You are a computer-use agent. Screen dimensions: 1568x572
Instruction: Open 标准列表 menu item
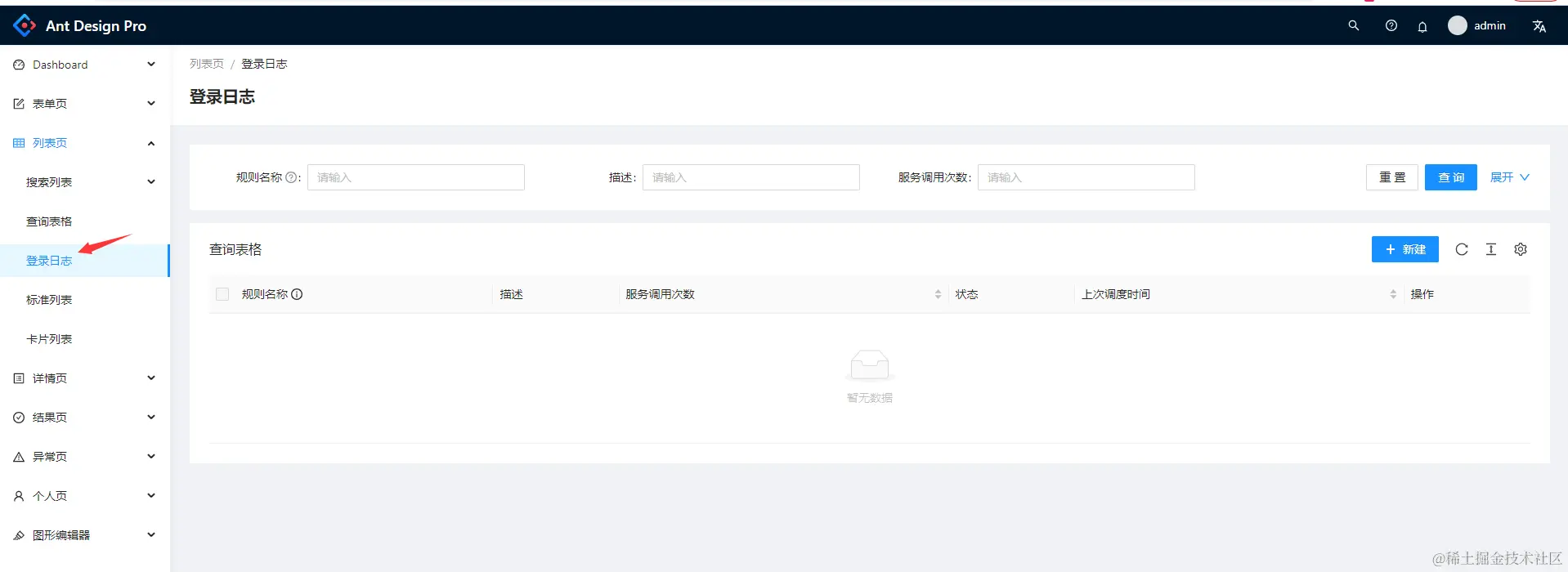tap(85, 300)
